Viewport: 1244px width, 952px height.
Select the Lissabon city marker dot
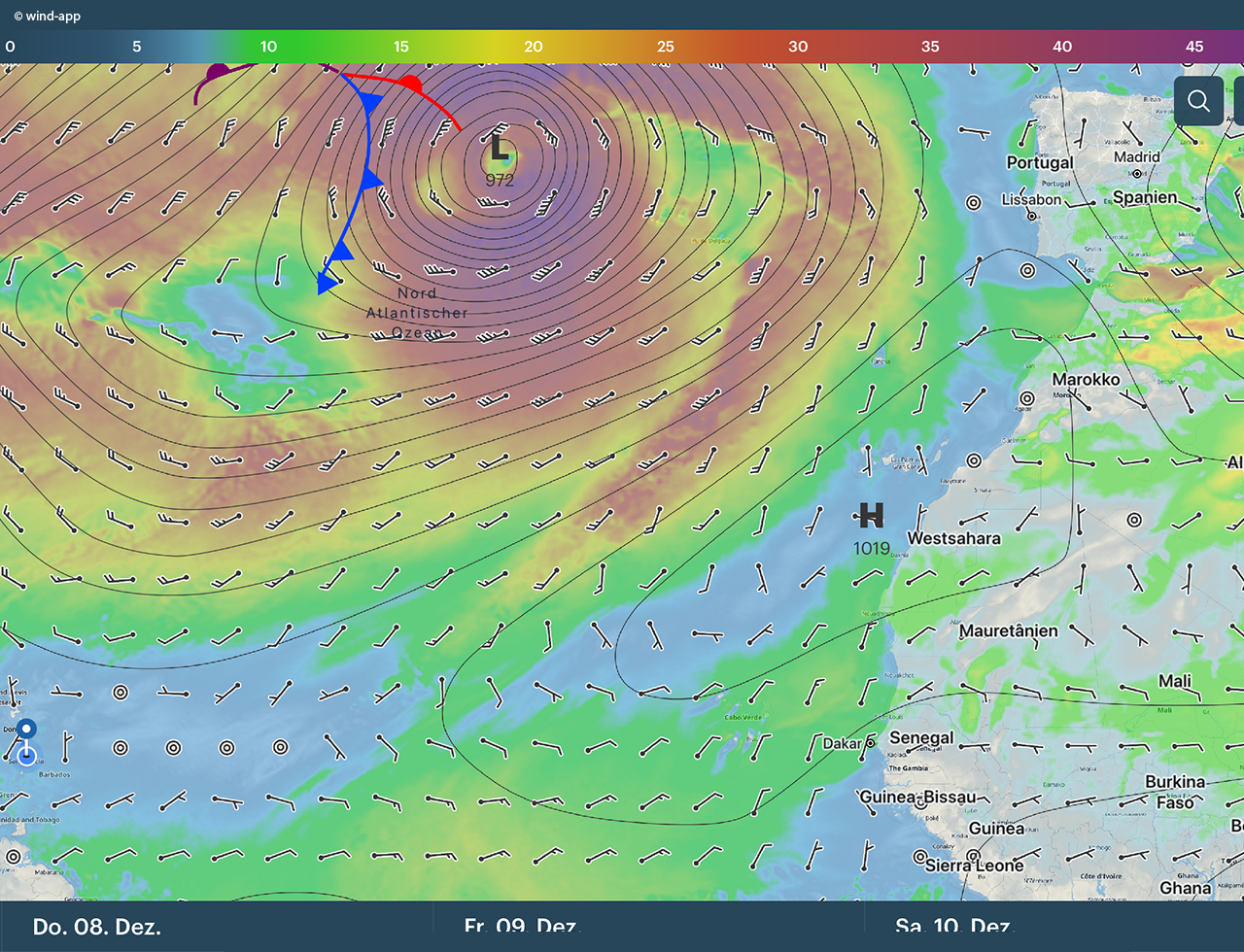1032,216
